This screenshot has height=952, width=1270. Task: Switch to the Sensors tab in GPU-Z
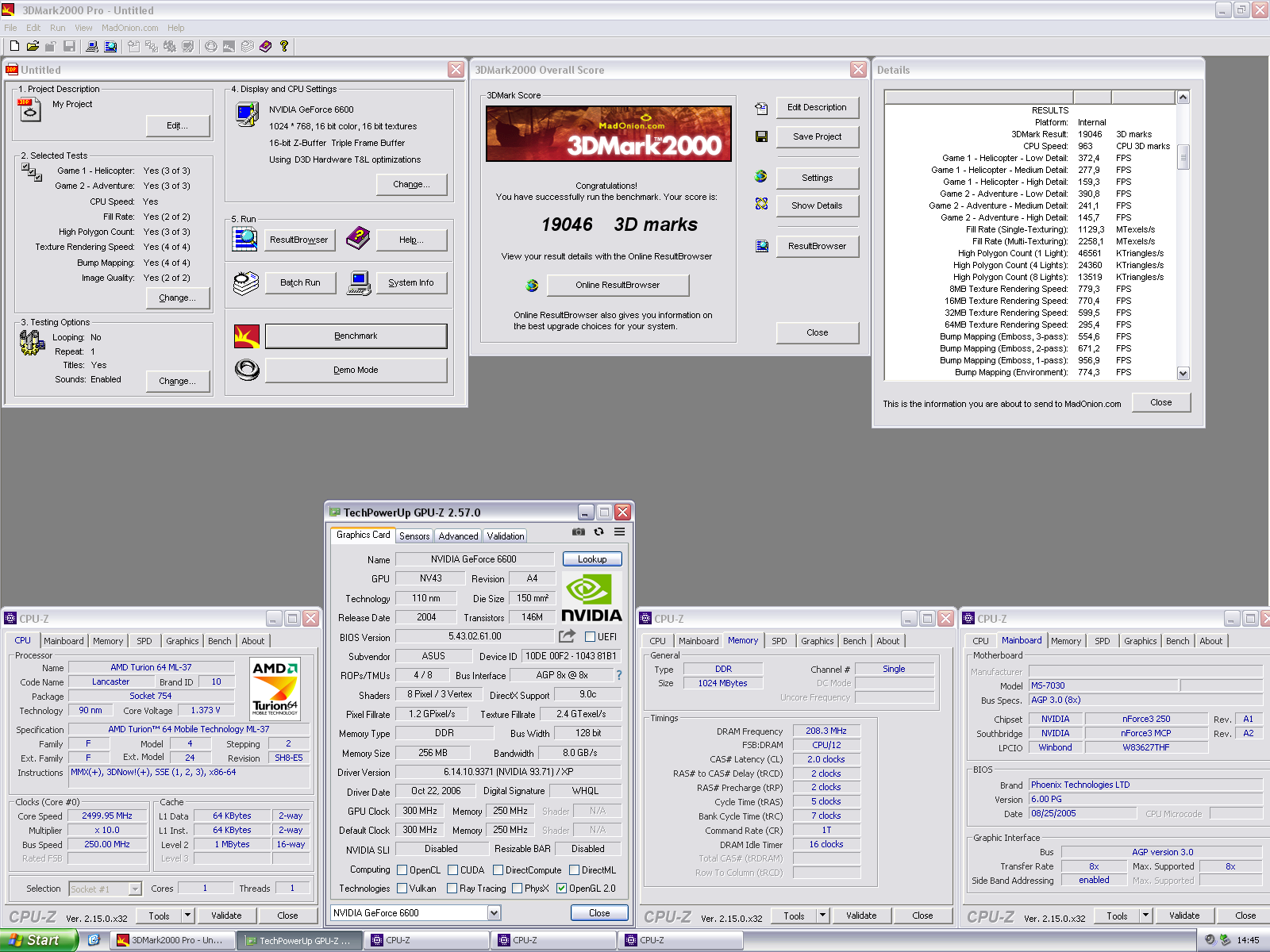tap(414, 536)
